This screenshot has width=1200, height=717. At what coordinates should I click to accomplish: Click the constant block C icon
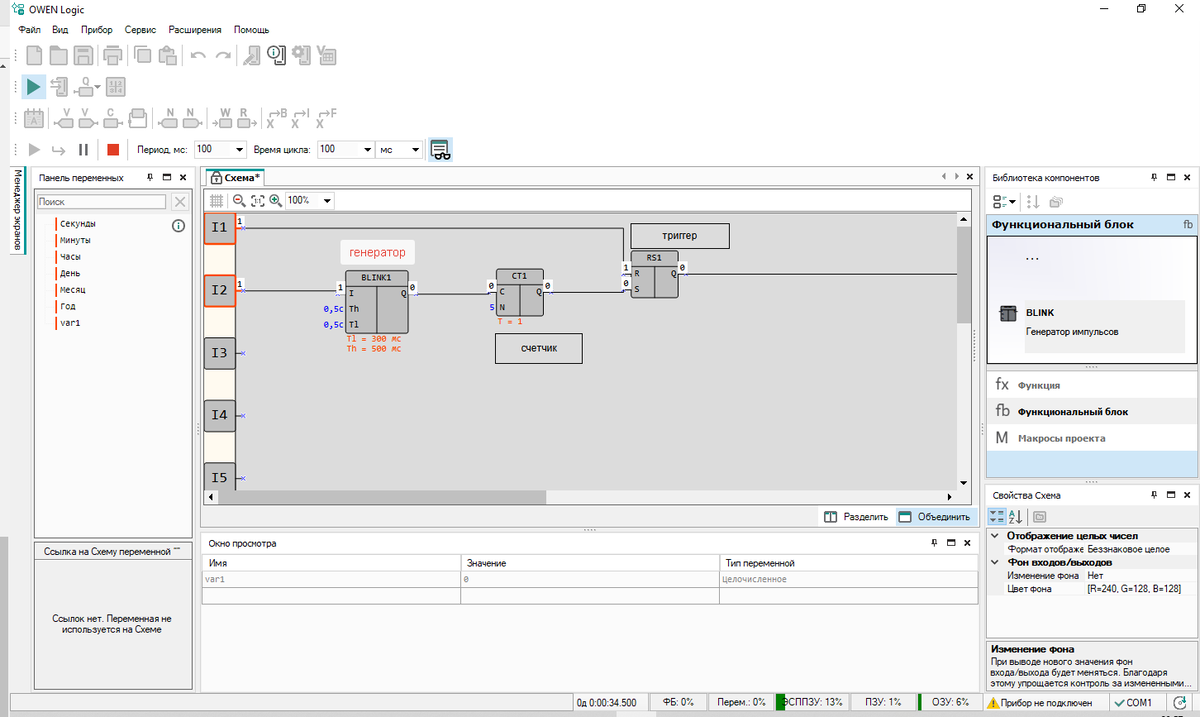click(x=113, y=119)
